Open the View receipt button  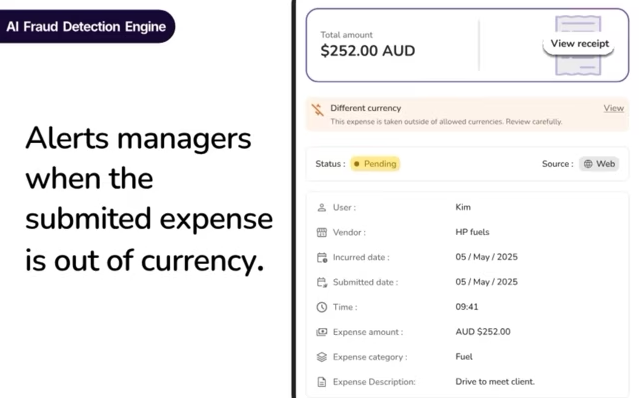(579, 44)
